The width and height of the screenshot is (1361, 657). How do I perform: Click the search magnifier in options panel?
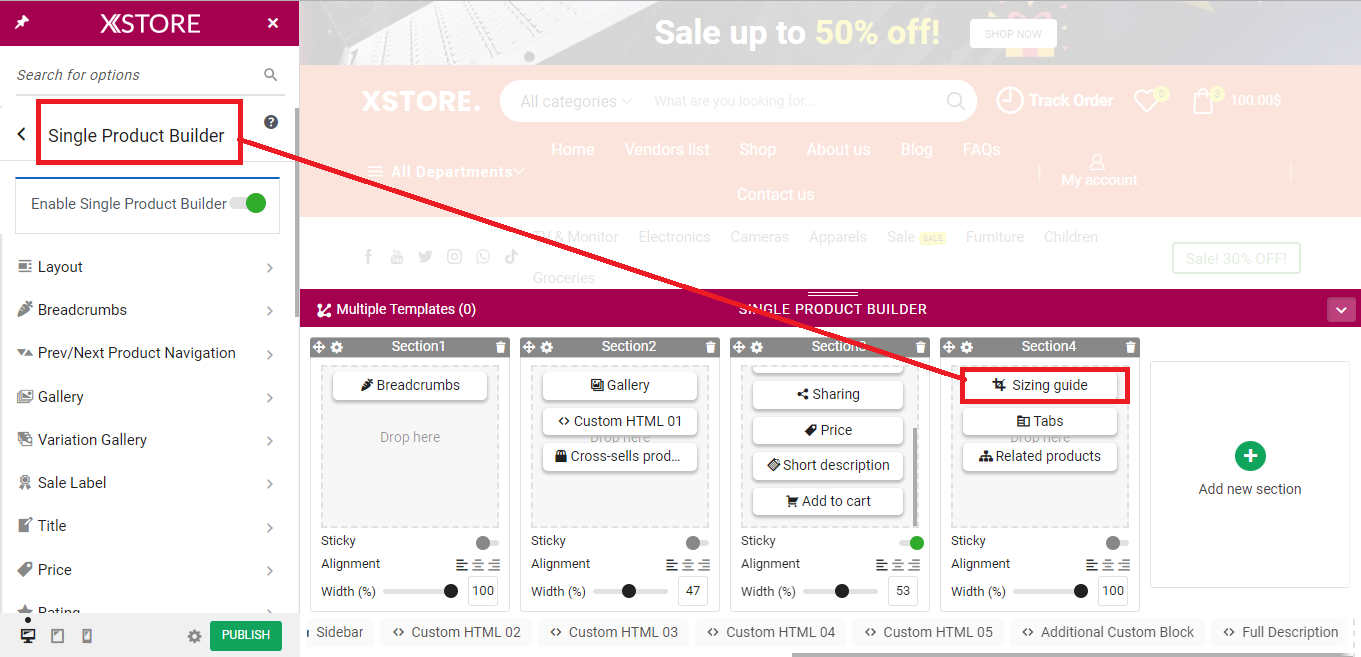click(x=271, y=75)
